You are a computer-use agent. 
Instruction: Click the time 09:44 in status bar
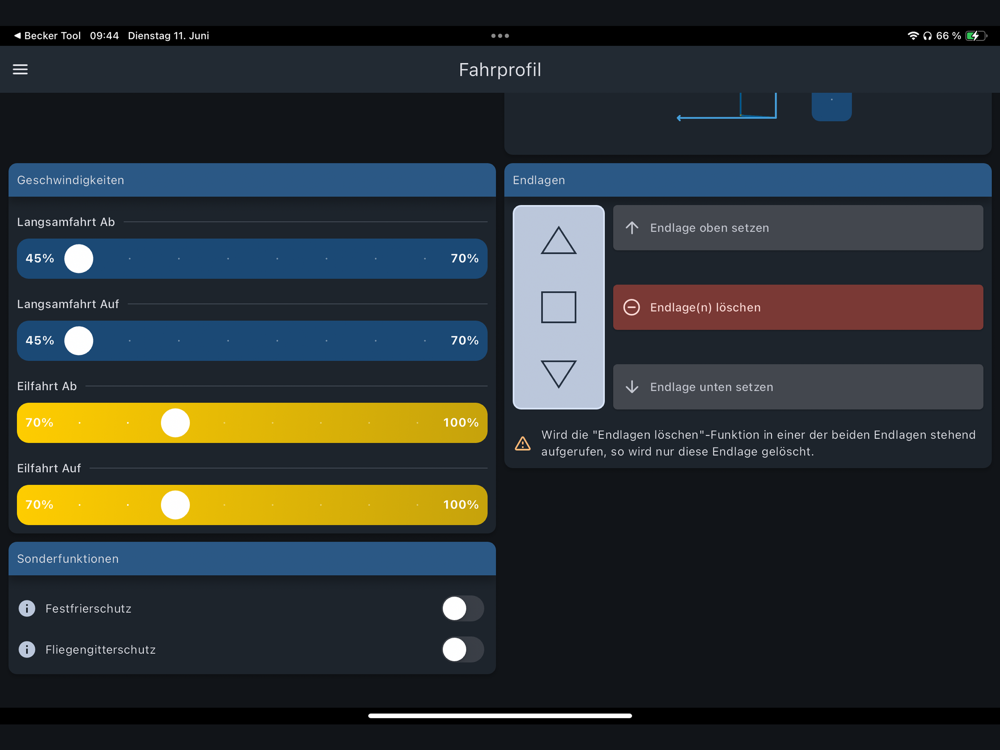(104, 36)
